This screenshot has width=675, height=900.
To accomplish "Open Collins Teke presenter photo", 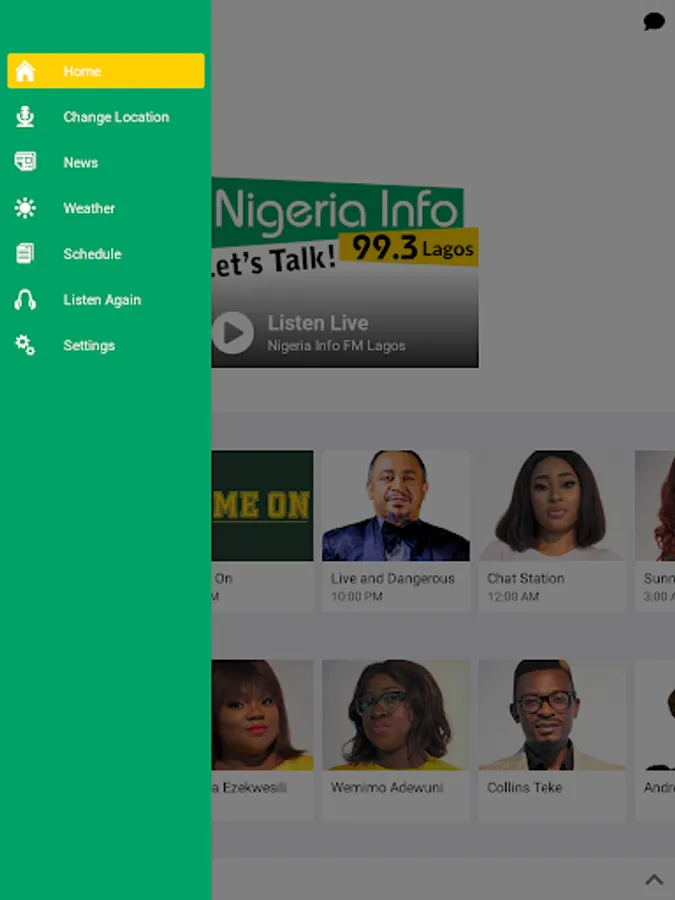I will (x=552, y=715).
